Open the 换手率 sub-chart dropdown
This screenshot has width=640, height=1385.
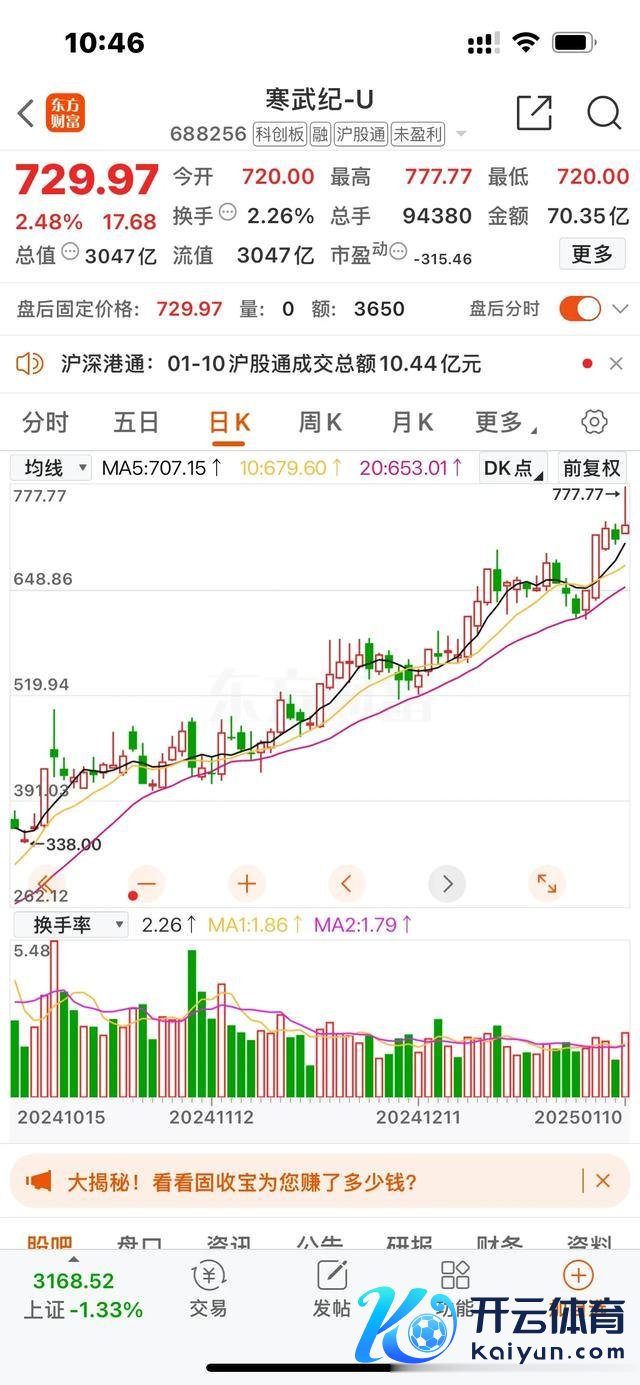(x=70, y=925)
